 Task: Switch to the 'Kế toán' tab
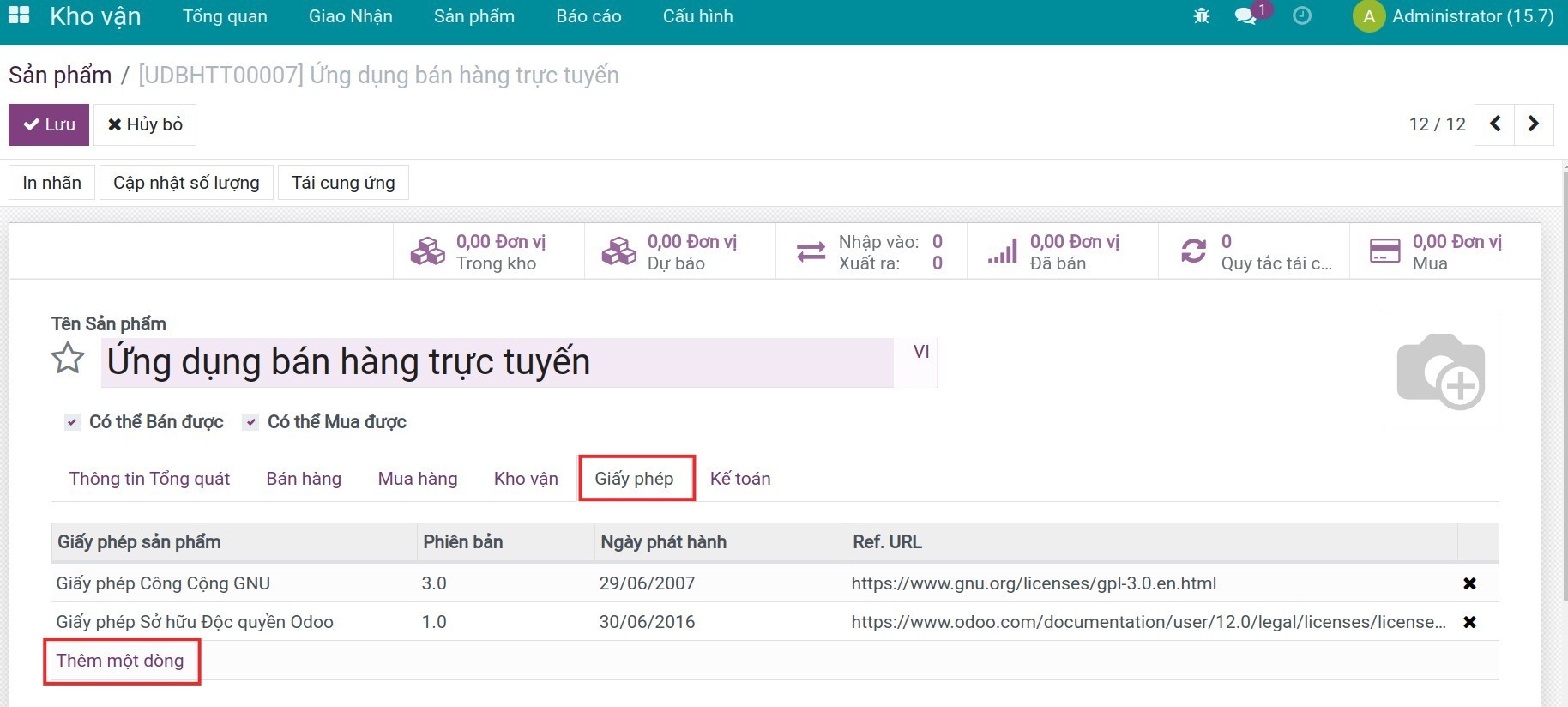pyautogui.click(x=740, y=479)
